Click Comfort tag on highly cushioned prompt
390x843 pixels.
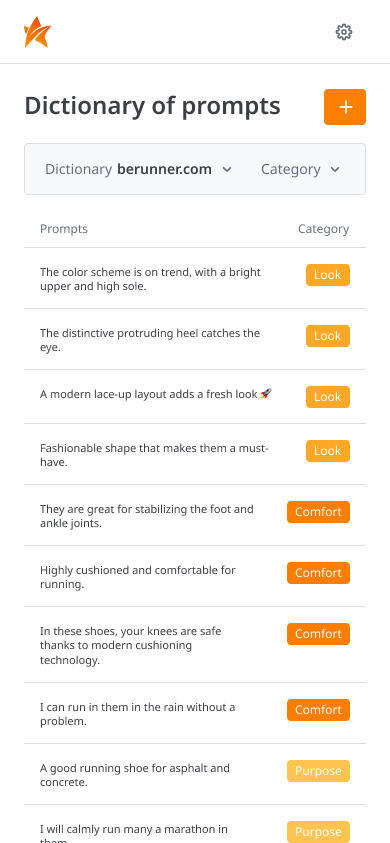(318, 573)
